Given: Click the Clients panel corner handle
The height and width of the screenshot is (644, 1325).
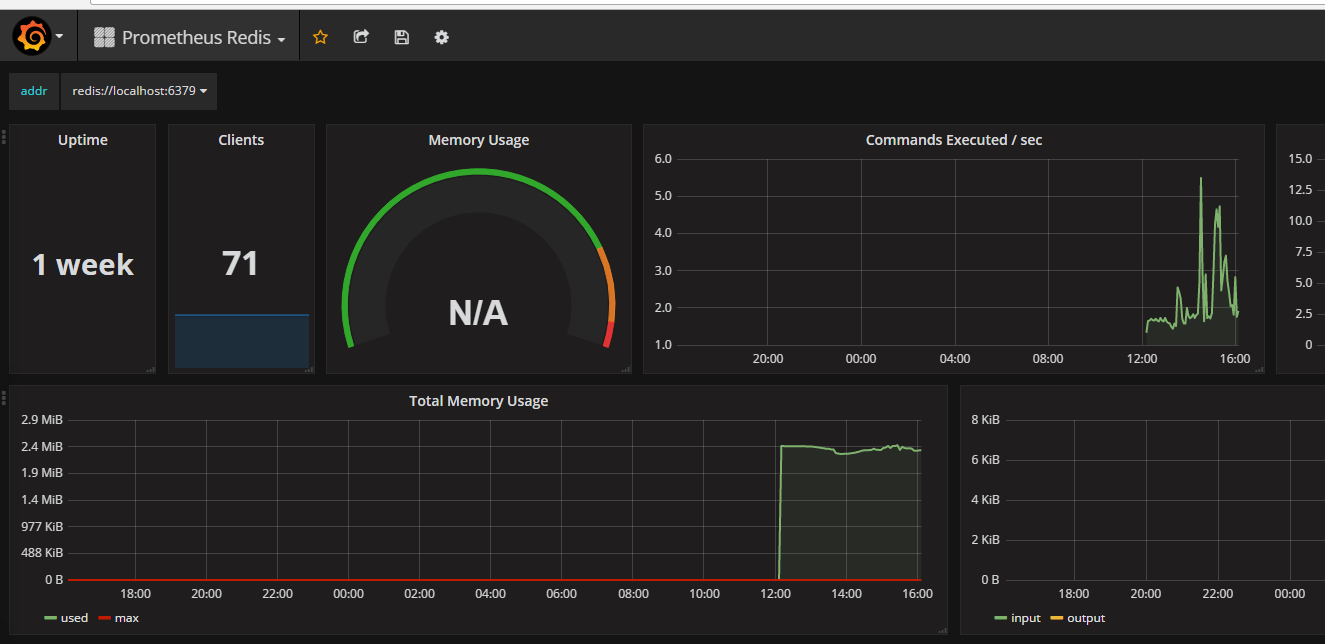Looking at the screenshot, I should [x=309, y=369].
